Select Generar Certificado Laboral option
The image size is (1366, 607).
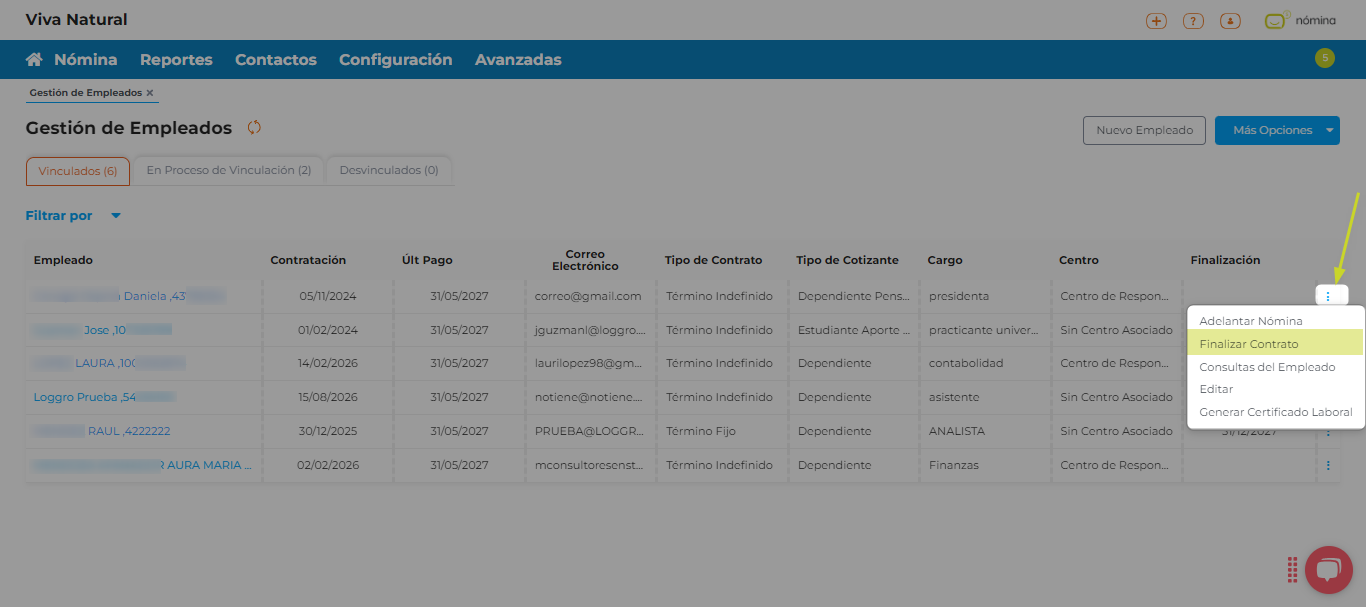click(x=1275, y=412)
